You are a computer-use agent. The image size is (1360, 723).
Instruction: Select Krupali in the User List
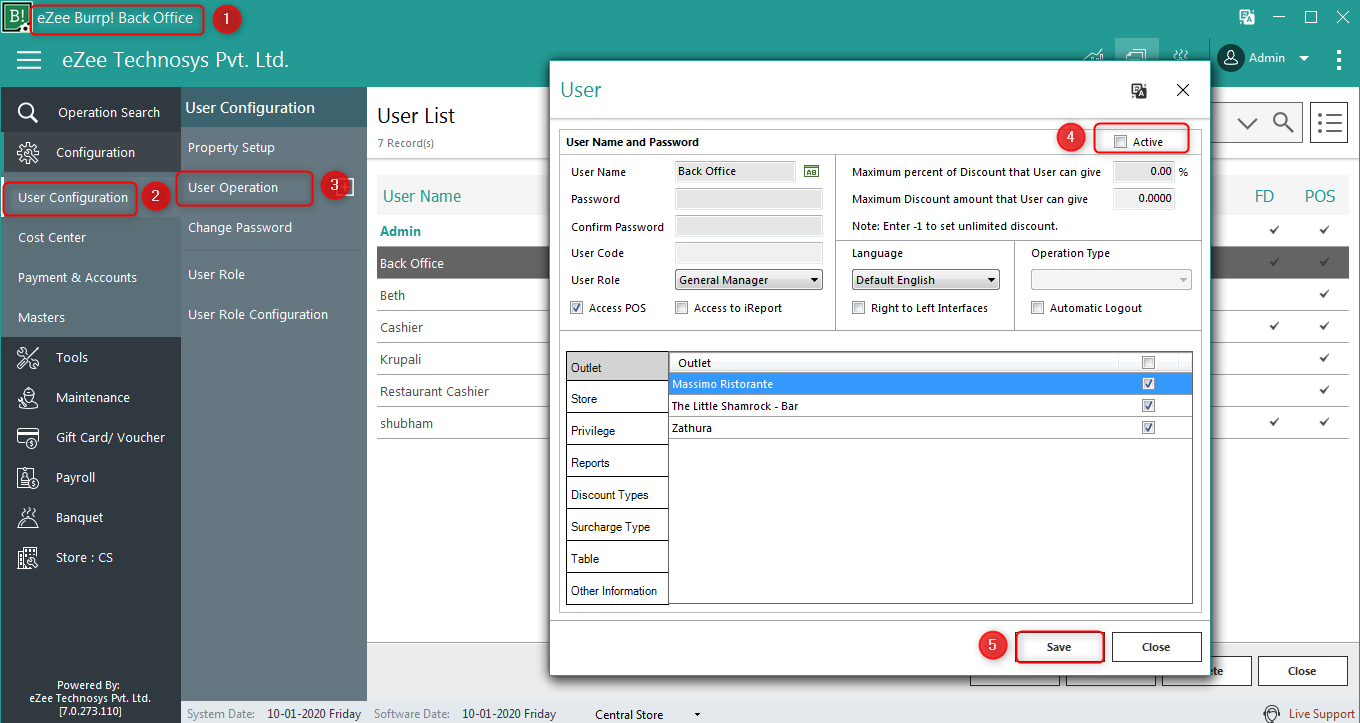[401, 359]
